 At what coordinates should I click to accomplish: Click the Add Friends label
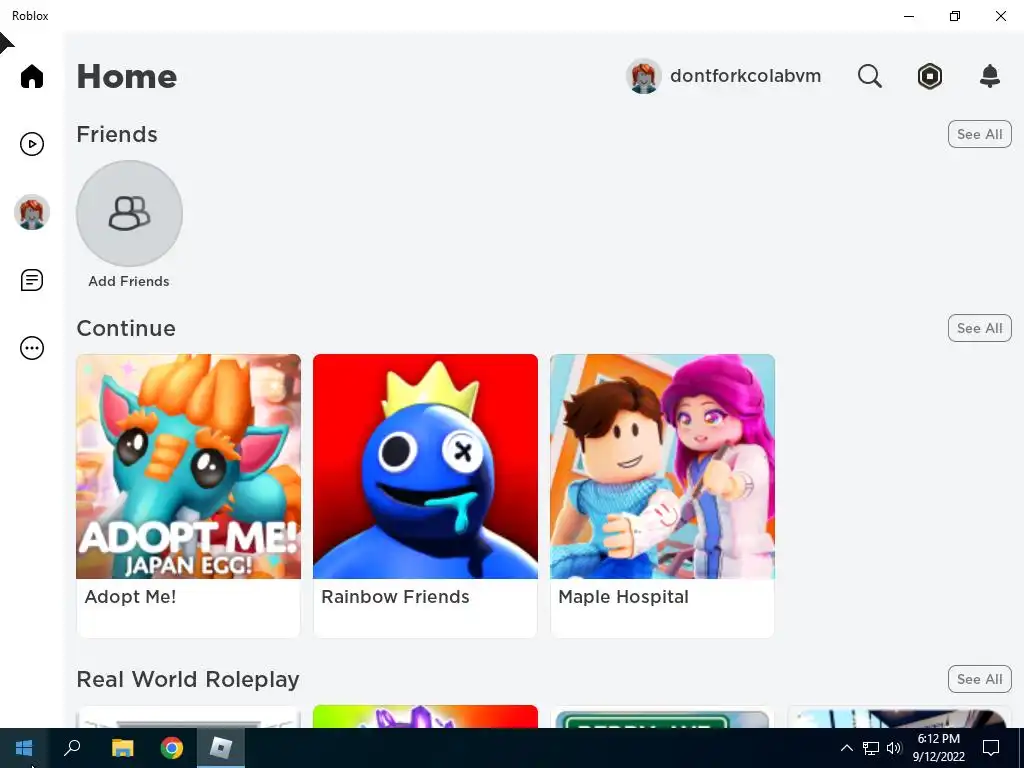(129, 281)
